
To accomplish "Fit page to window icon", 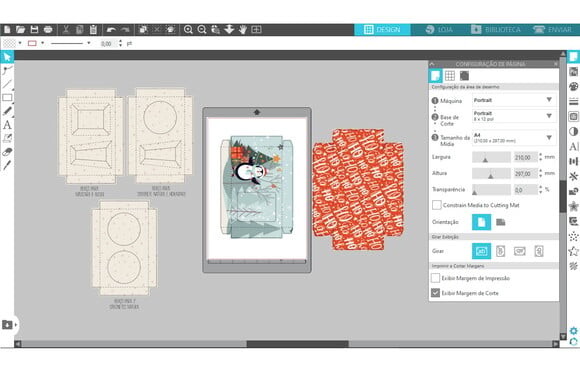I will pyautogui.click(x=256, y=29).
